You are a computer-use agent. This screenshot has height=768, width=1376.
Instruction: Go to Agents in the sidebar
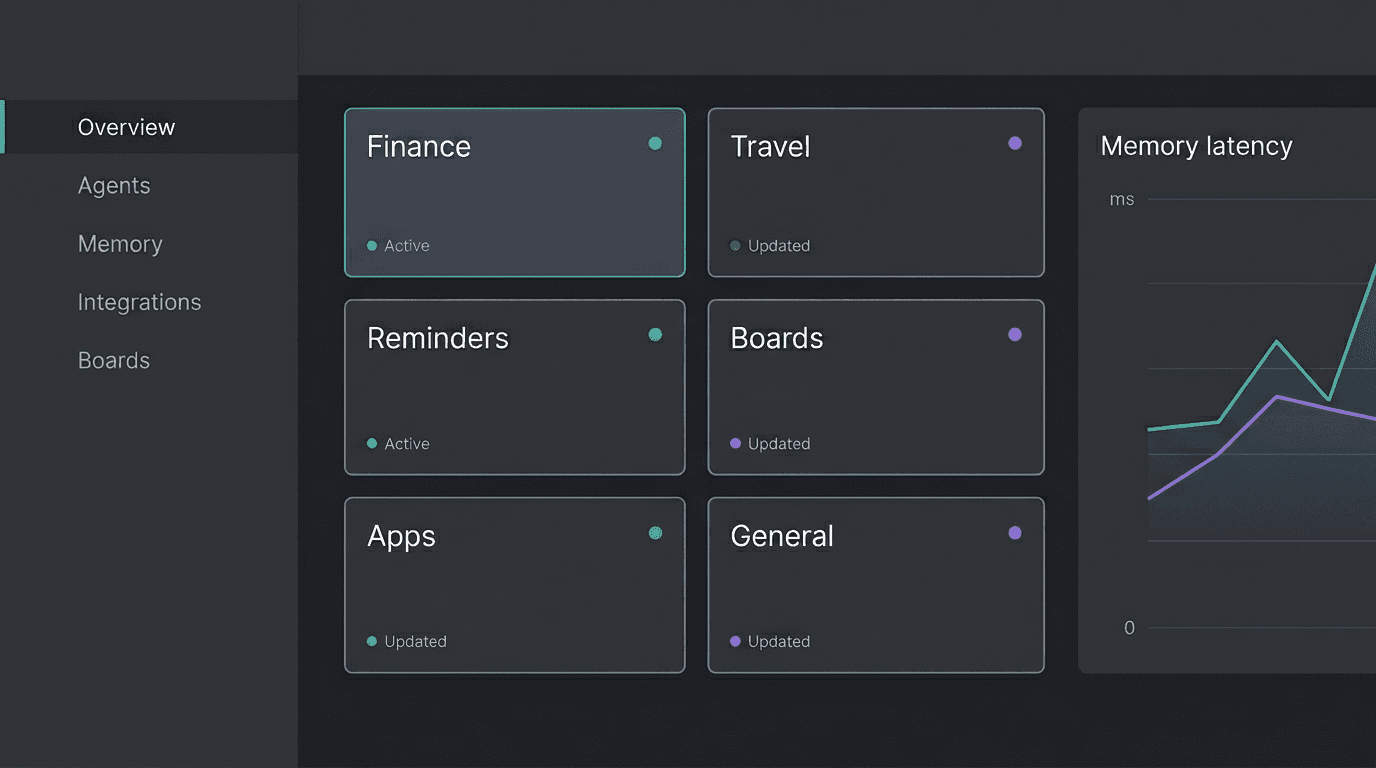click(x=114, y=186)
